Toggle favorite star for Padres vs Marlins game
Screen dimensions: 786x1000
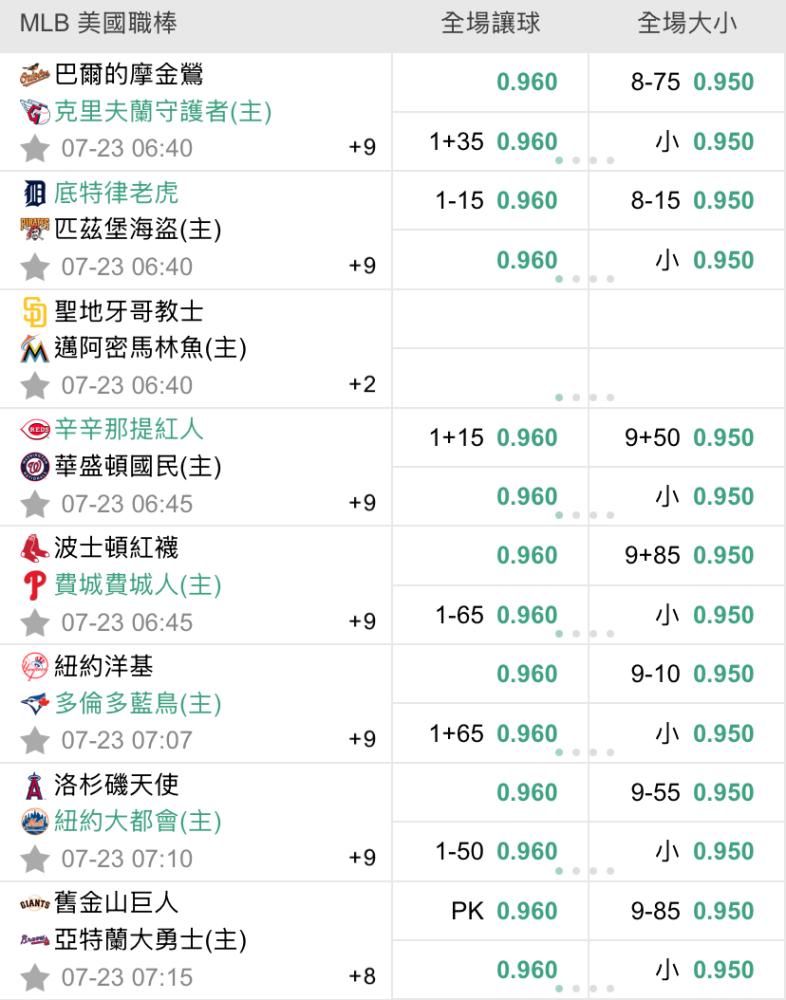pos(35,386)
